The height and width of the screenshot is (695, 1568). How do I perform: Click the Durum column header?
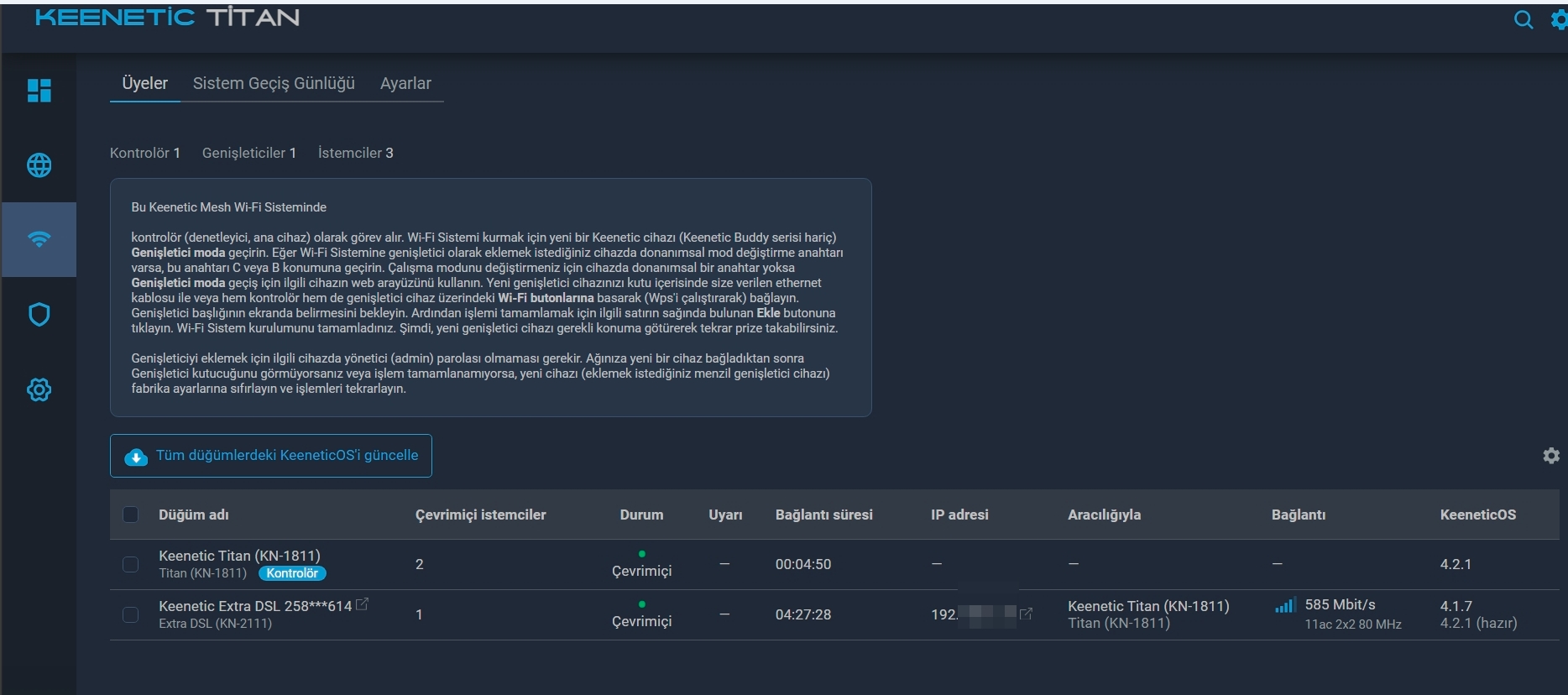pos(641,515)
